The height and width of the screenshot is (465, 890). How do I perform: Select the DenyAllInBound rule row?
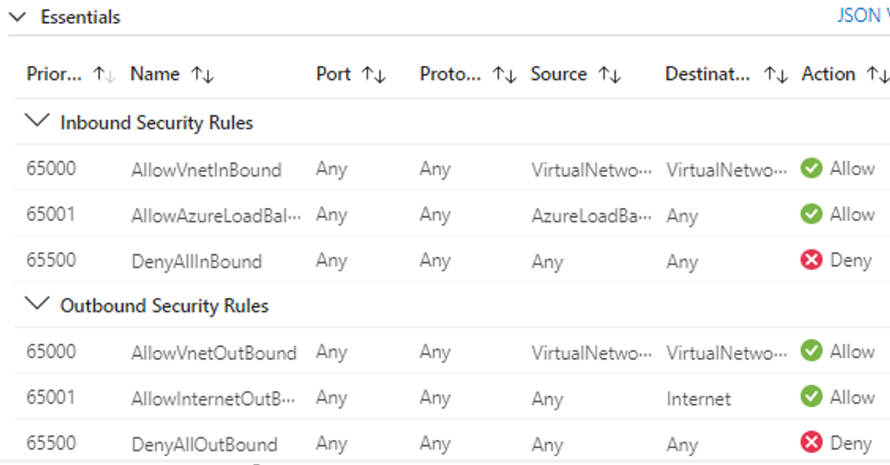click(x=196, y=261)
